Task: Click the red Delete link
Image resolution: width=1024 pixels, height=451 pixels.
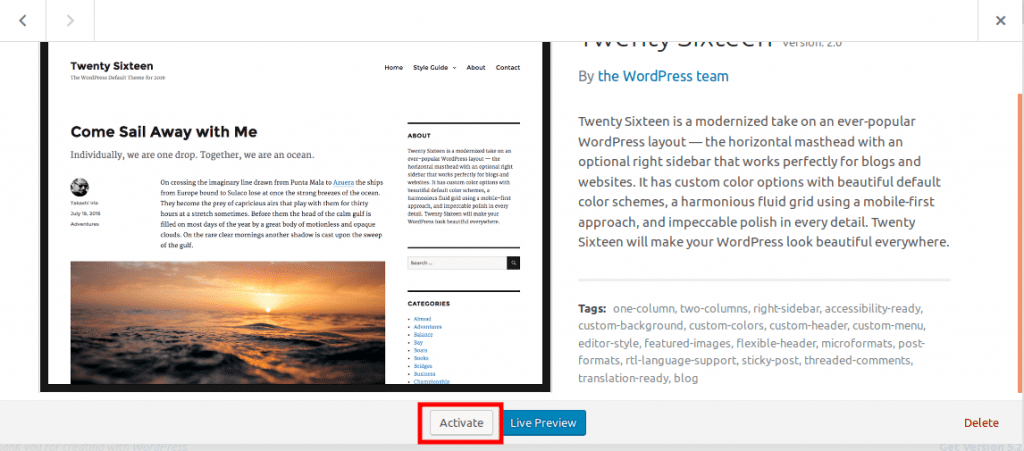Action: 981,423
